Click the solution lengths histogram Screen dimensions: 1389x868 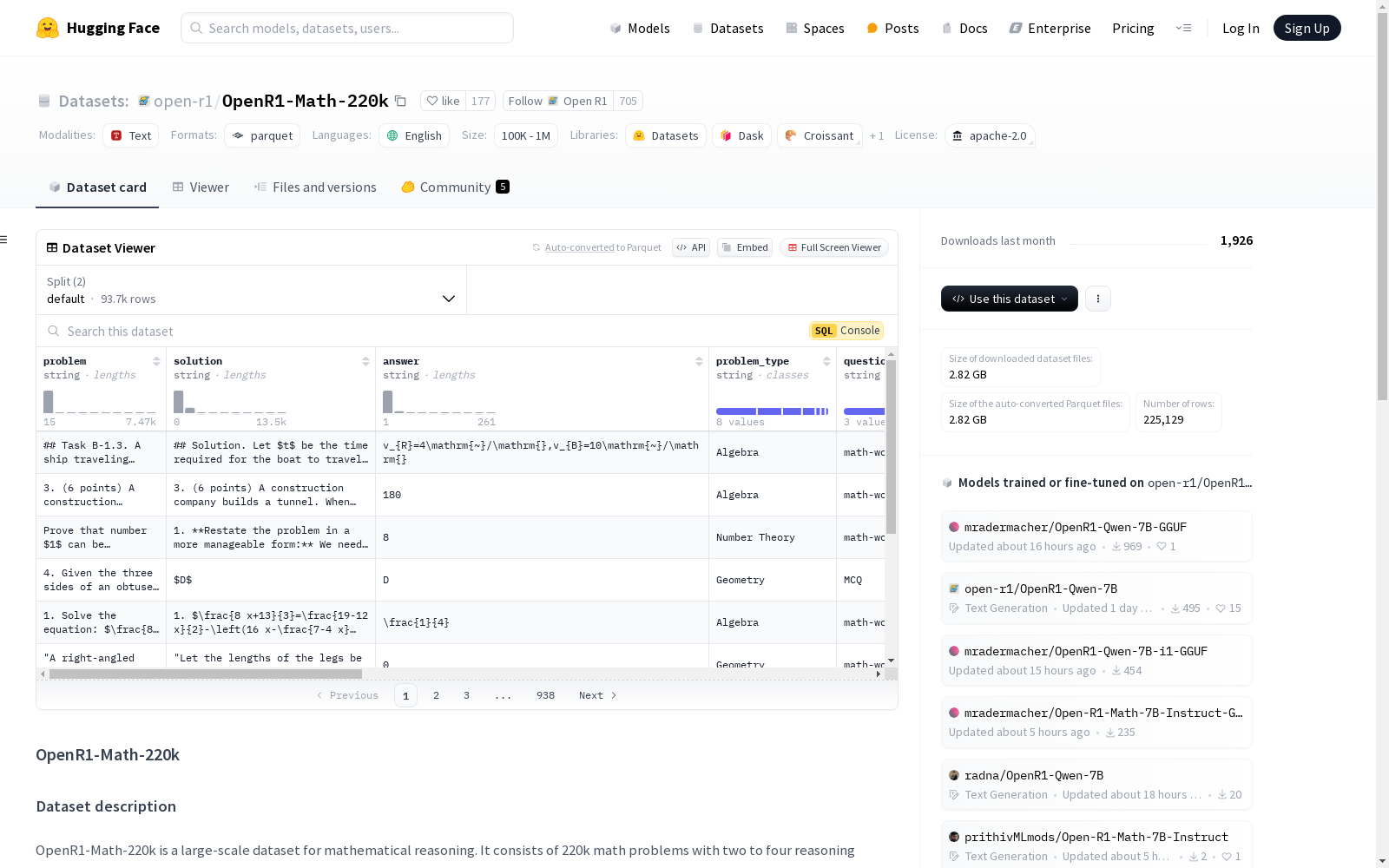(x=230, y=402)
